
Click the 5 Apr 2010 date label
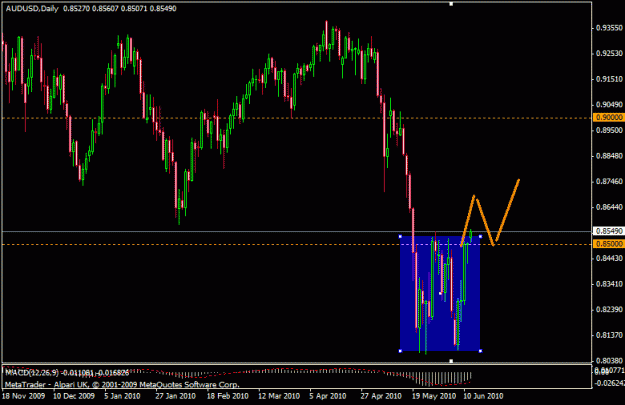(x=328, y=396)
